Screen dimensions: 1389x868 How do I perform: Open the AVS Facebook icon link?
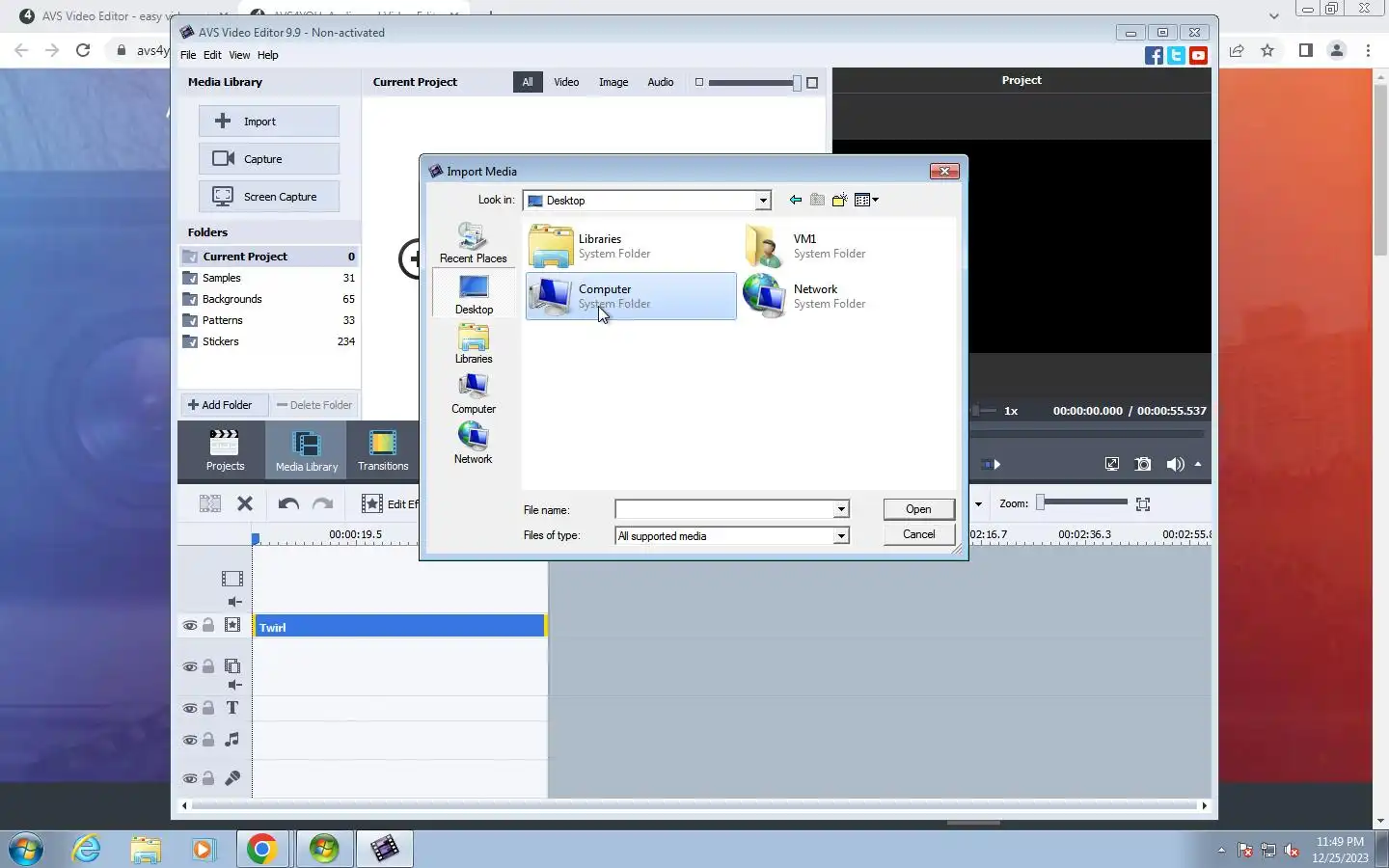(x=1154, y=56)
